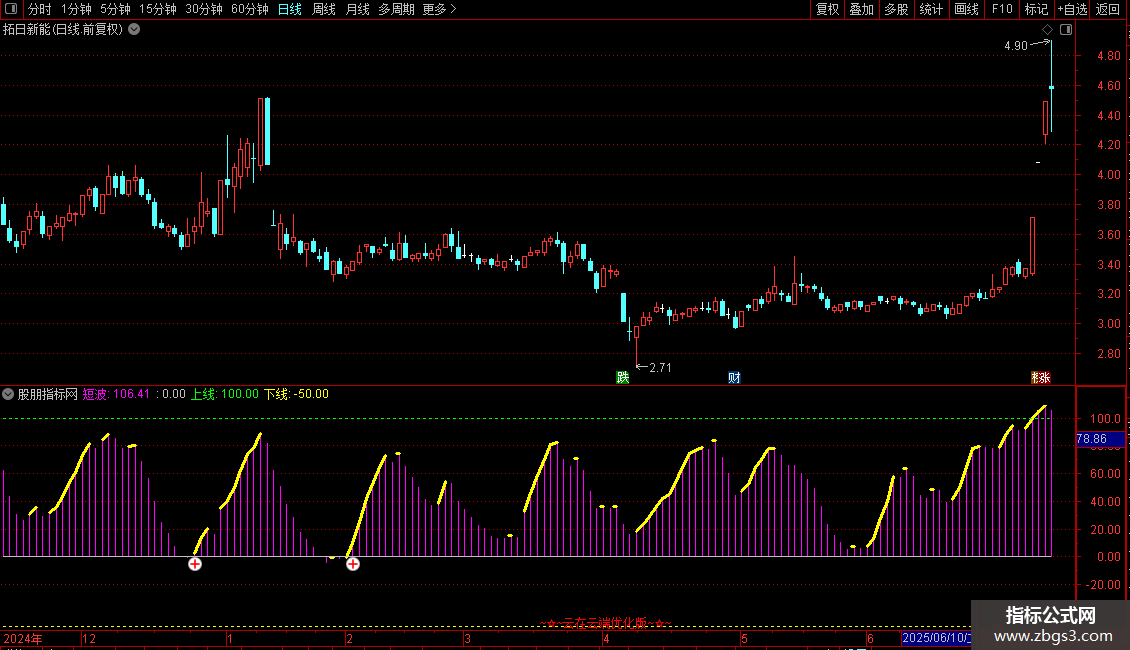The image size is (1130, 650).
Task: Click 股朋指标网 indicator name
Action: pyautogui.click(x=48, y=394)
